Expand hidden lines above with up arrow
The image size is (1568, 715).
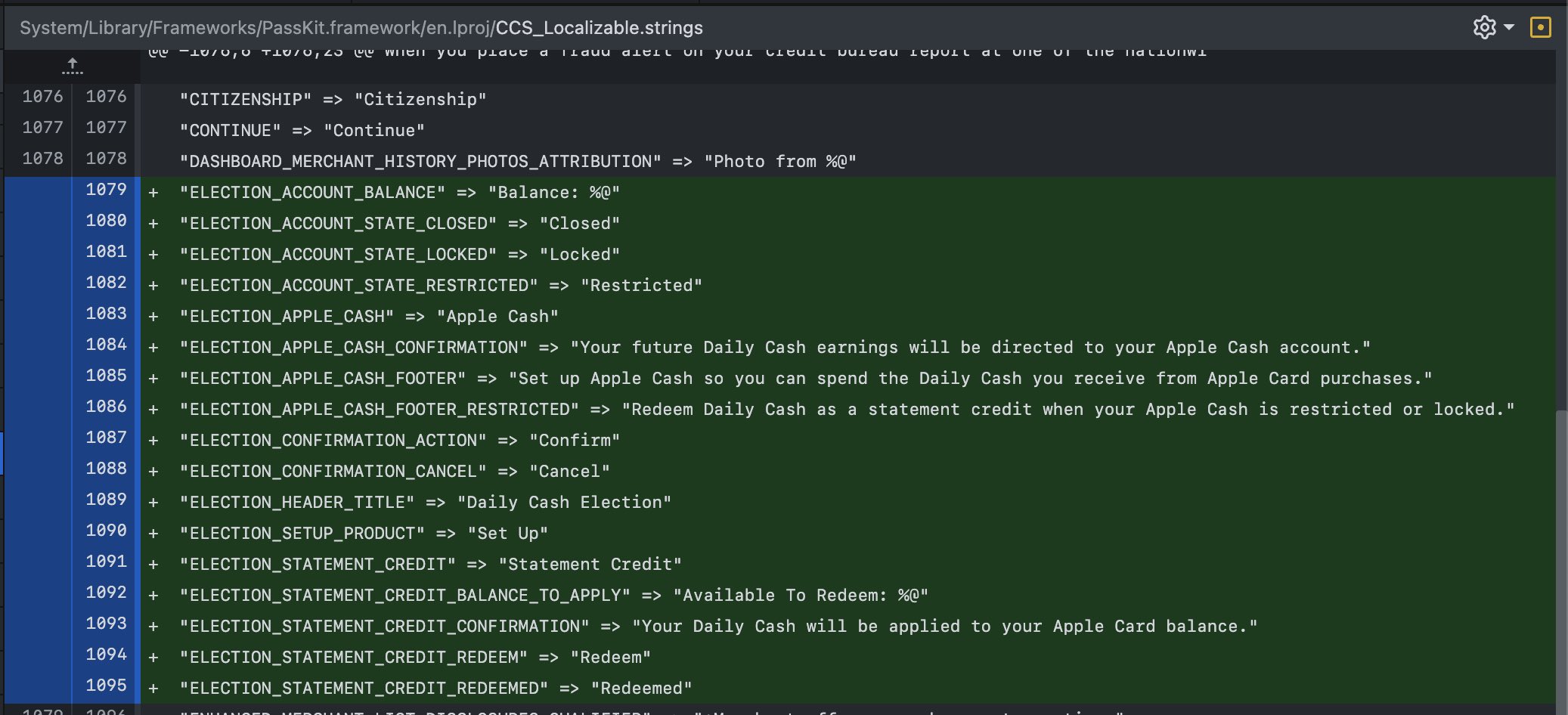pyautogui.click(x=72, y=66)
